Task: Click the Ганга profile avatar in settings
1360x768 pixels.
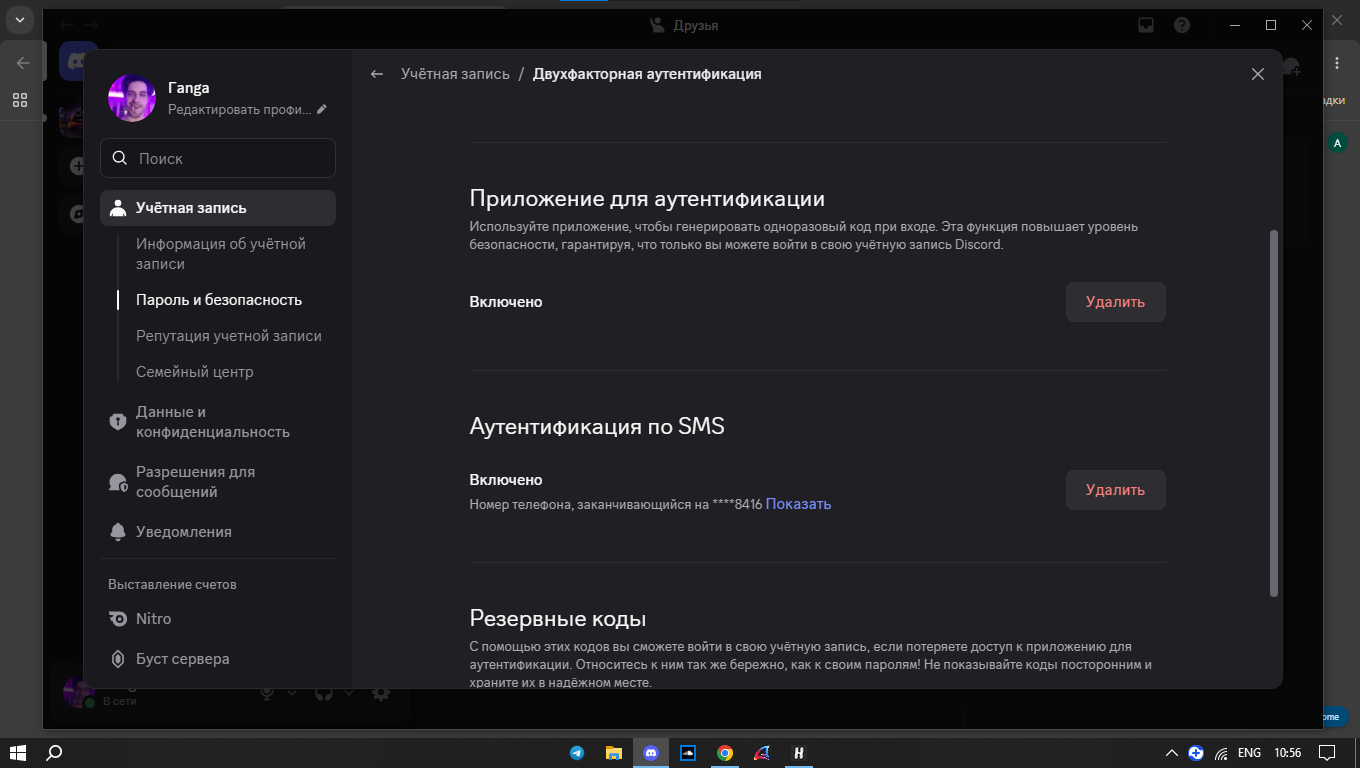Action: point(132,98)
